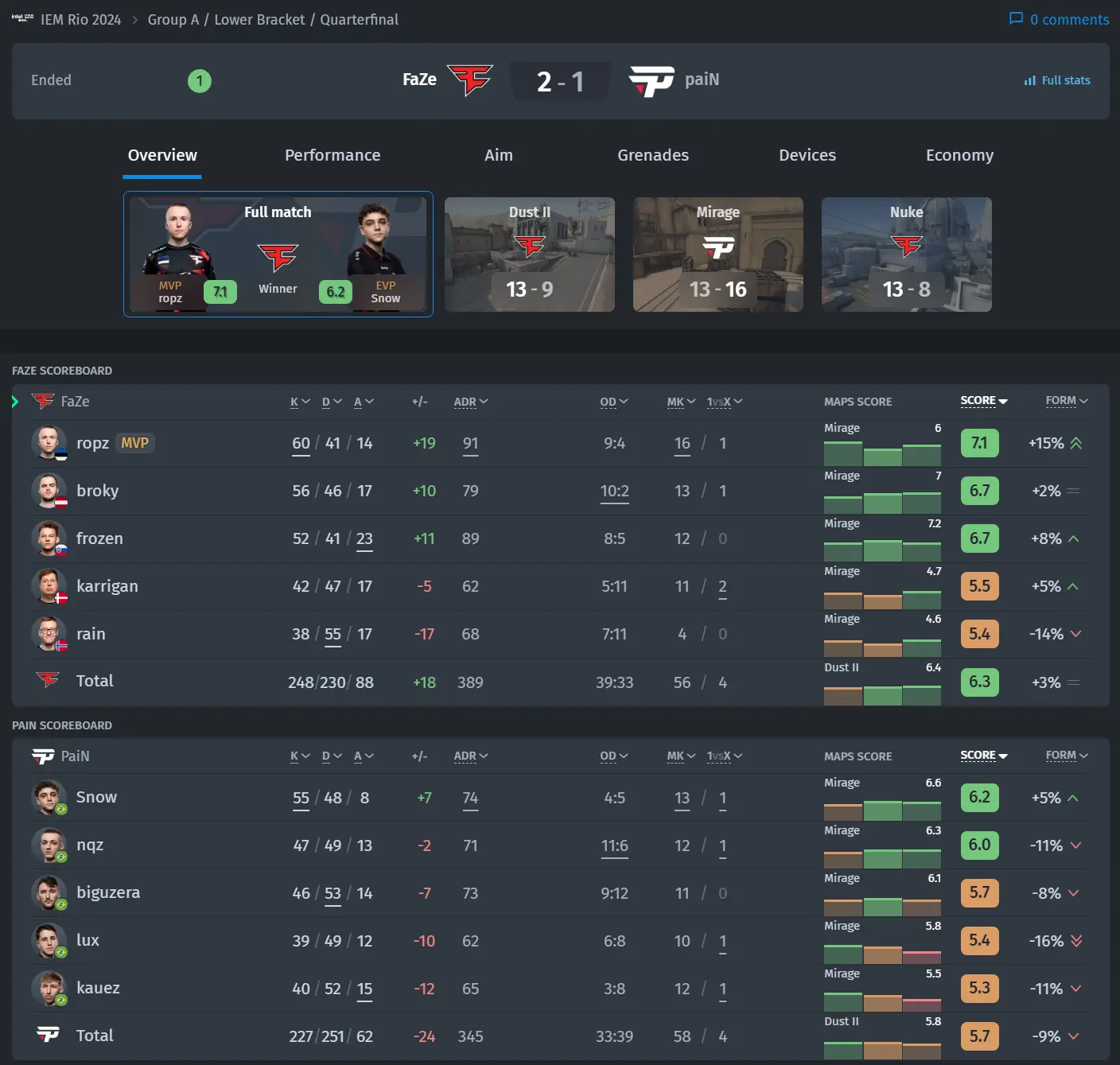Viewport: 1120px width, 1065px height.
Task: Open the 0 comments link
Action: [x=1059, y=19]
